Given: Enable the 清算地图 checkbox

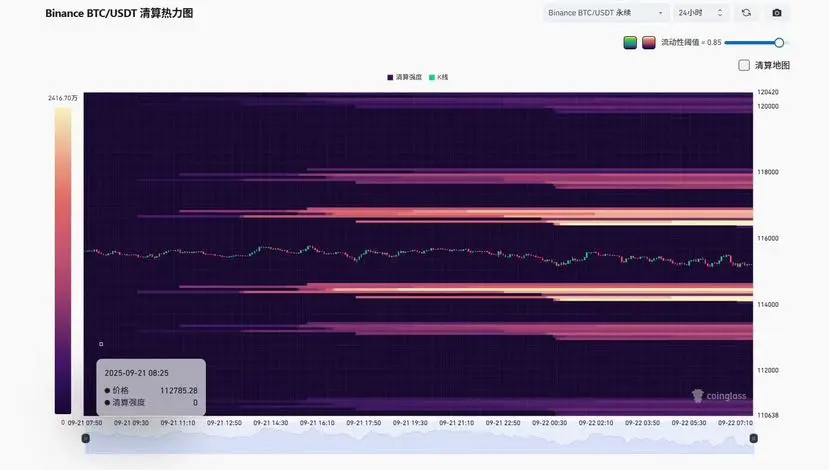Looking at the screenshot, I should pyautogui.click(x=744, y=65).
